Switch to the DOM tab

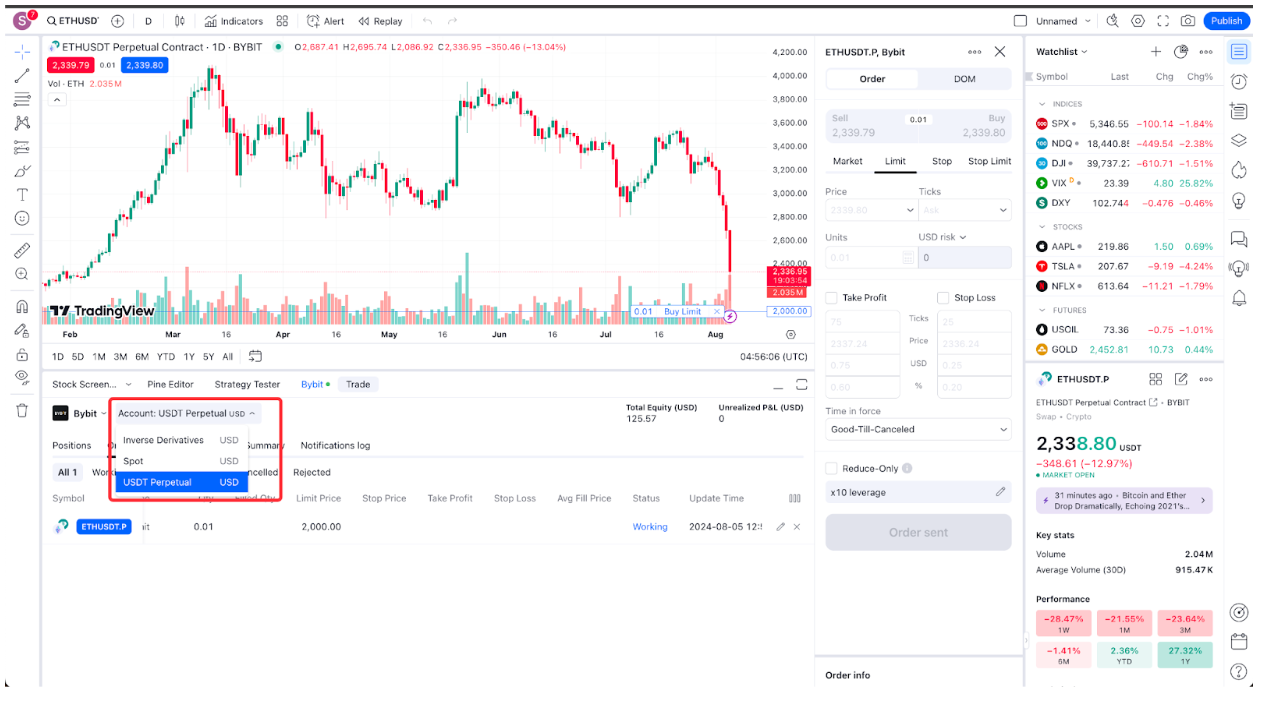(x=964, y=79)
